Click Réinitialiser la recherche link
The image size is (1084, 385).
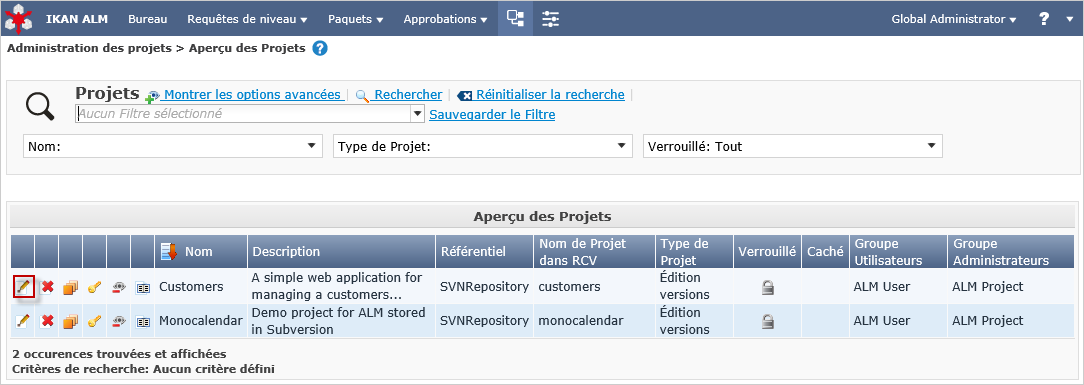coord(550,95)
